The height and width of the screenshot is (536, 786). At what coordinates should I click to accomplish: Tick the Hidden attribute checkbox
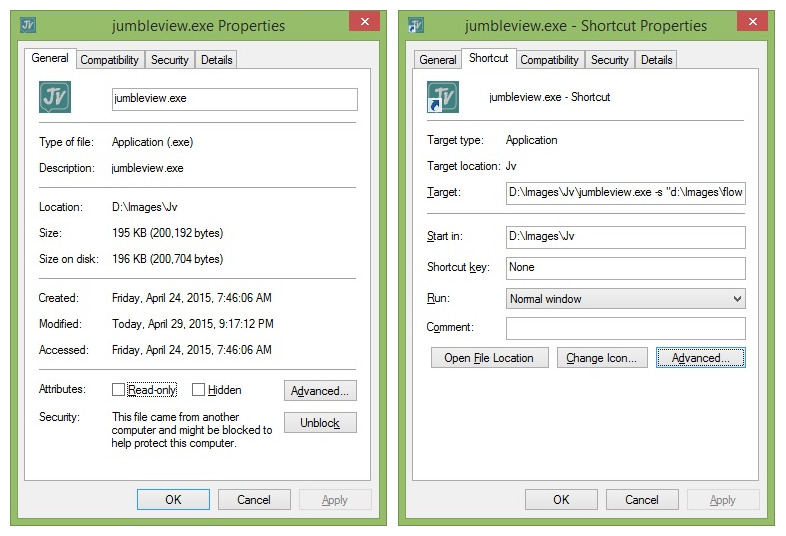(199, 390)
